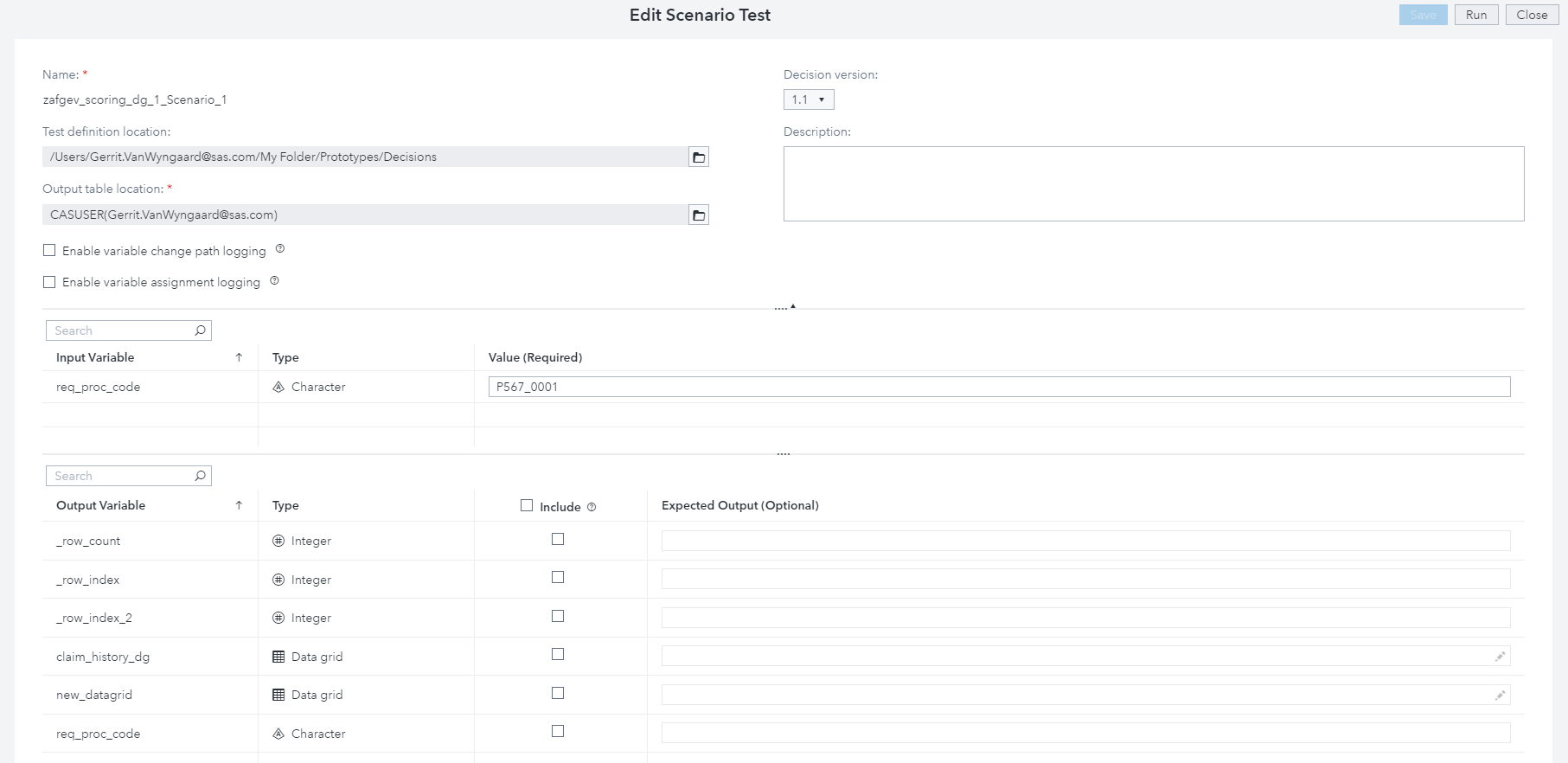Click help icon beside variable assignment logging
The width and height of the screenshot is (1568, 763).
click(274, 280)
